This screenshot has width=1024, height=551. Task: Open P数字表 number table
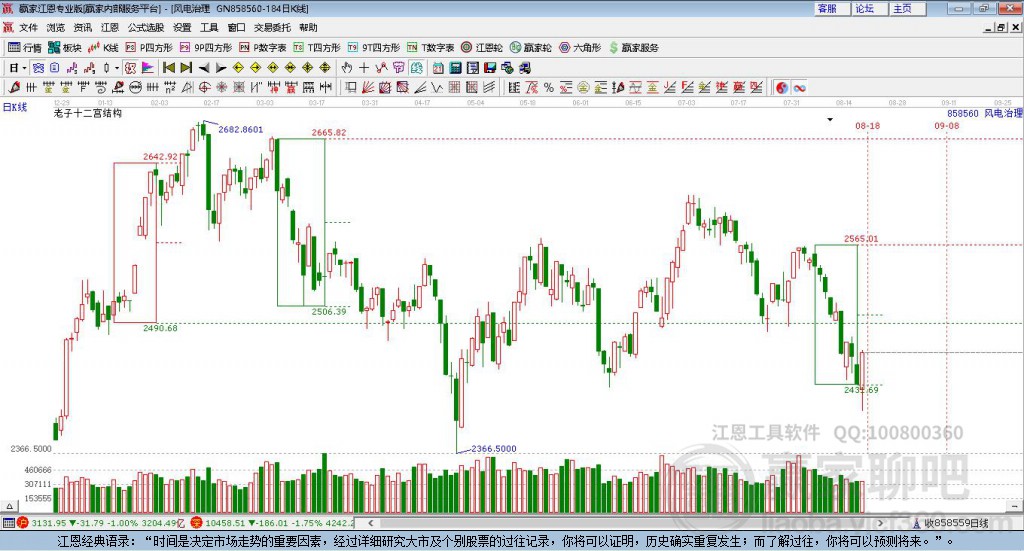pyautogui.click(x=263, y=48)
